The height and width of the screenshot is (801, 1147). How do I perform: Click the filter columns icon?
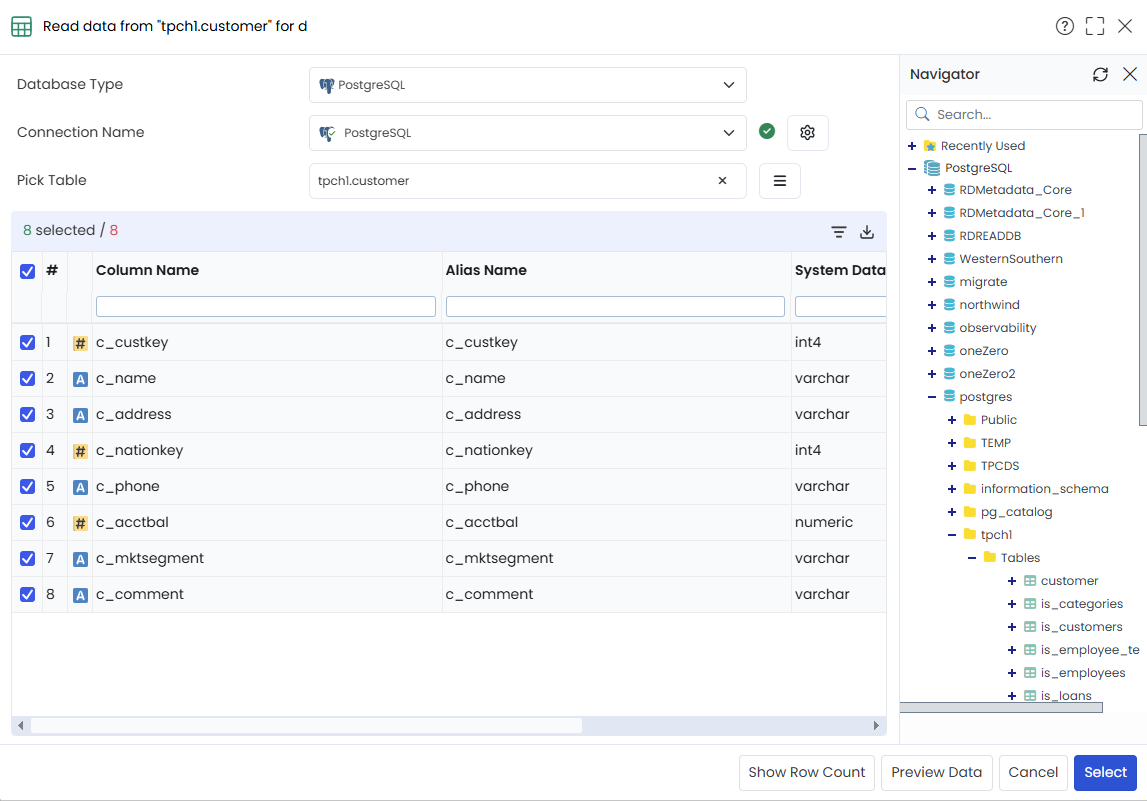tap(838, 232)
